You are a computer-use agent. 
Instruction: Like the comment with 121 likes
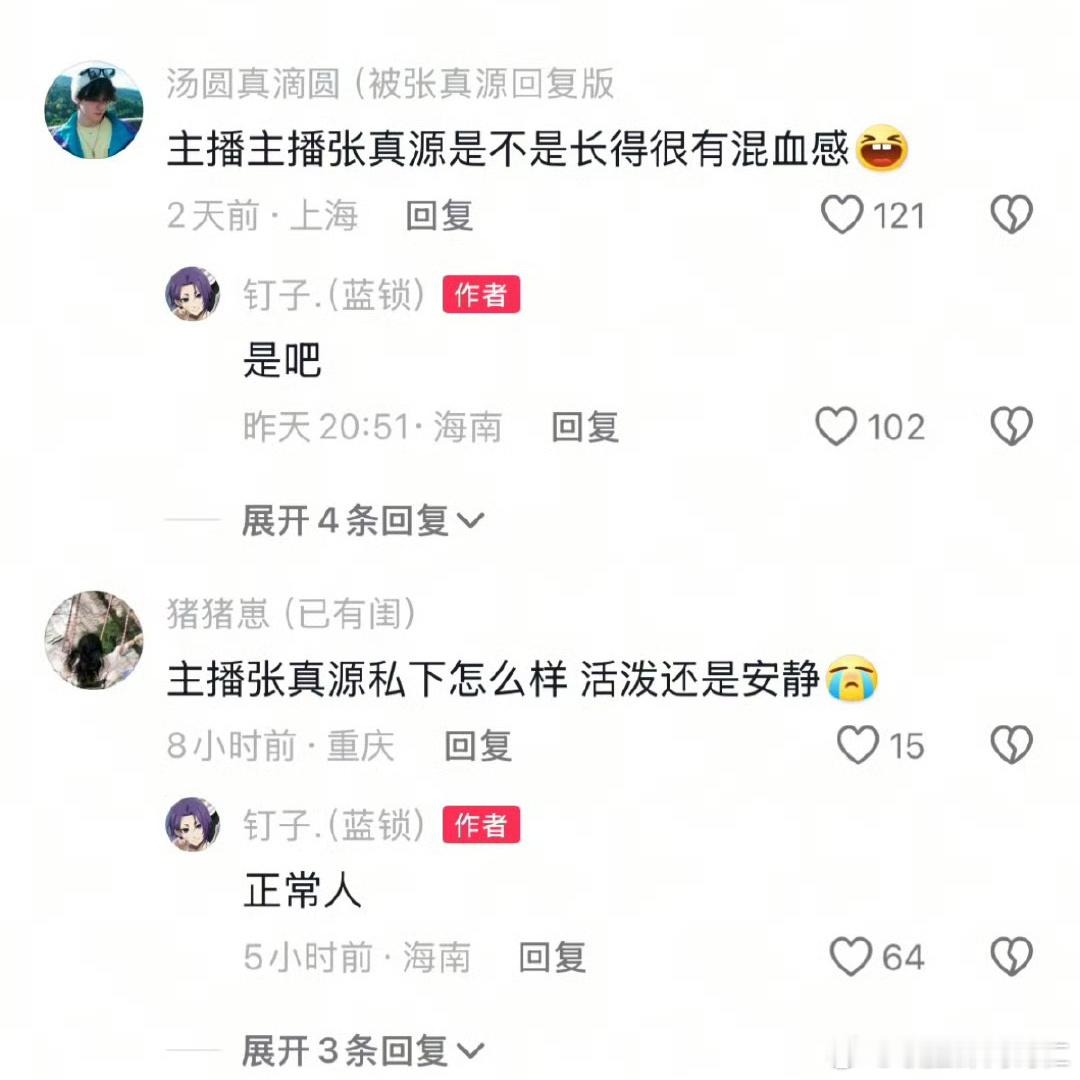(842, 215)
